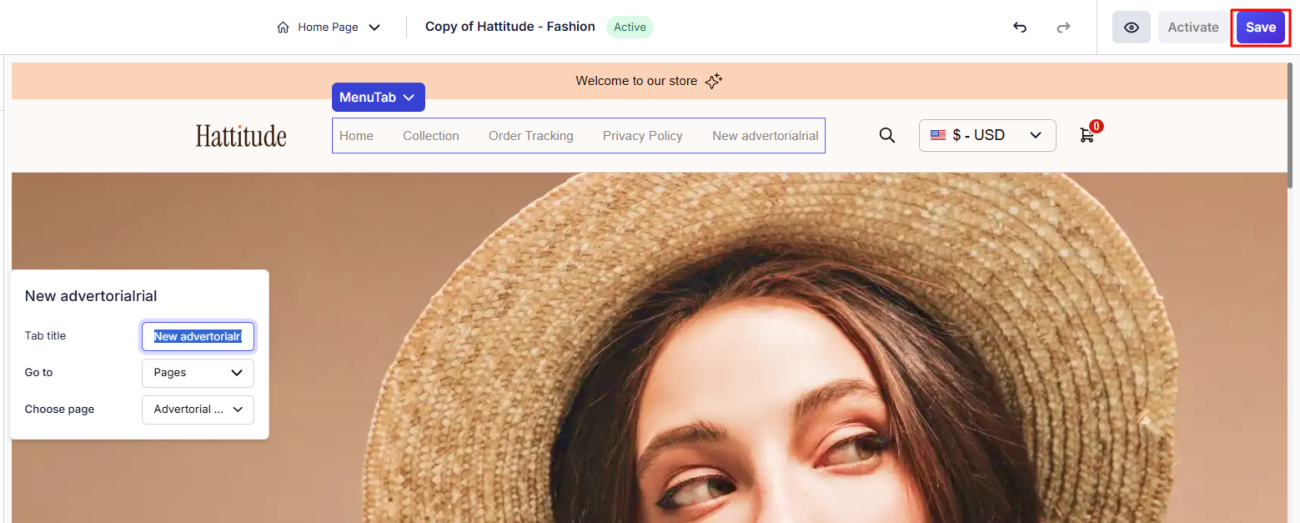Click the Hattitude store logo
The width and height of the screenshot is (1300, 523).
pyautogui.click(x=241, y=136)
